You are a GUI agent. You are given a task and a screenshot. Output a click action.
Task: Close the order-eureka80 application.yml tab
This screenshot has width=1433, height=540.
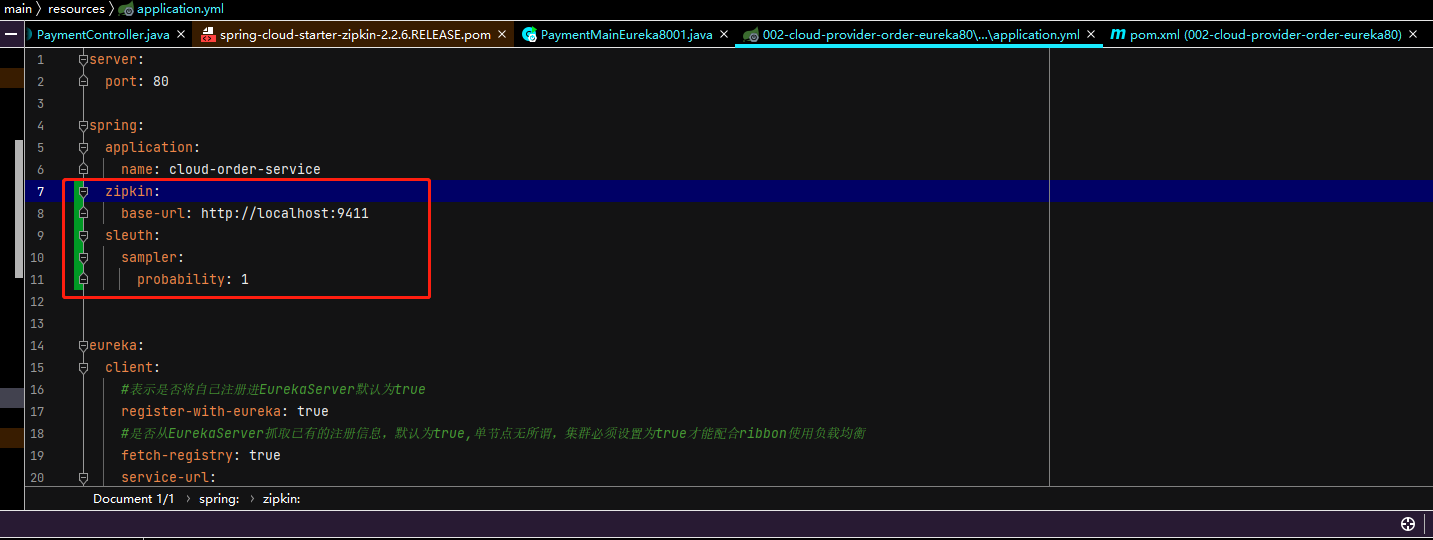1091,34
